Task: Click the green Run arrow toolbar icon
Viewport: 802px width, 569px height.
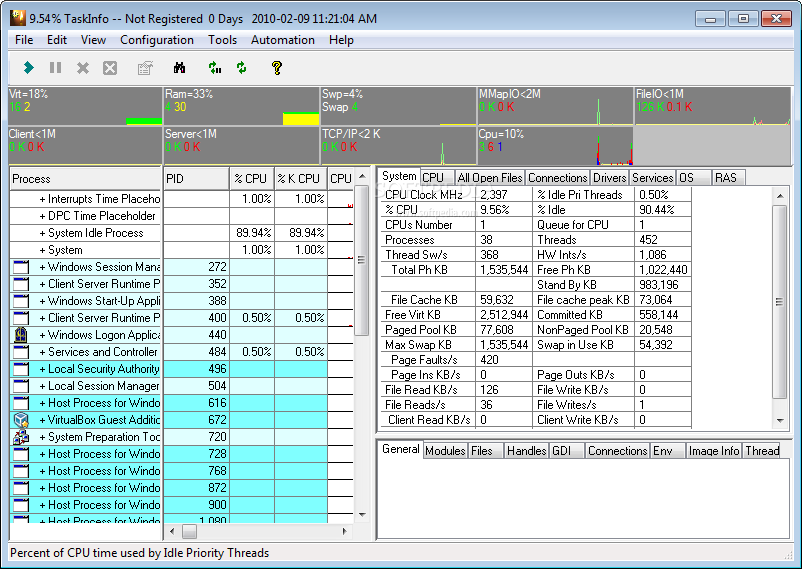Action: pos(29,68)
